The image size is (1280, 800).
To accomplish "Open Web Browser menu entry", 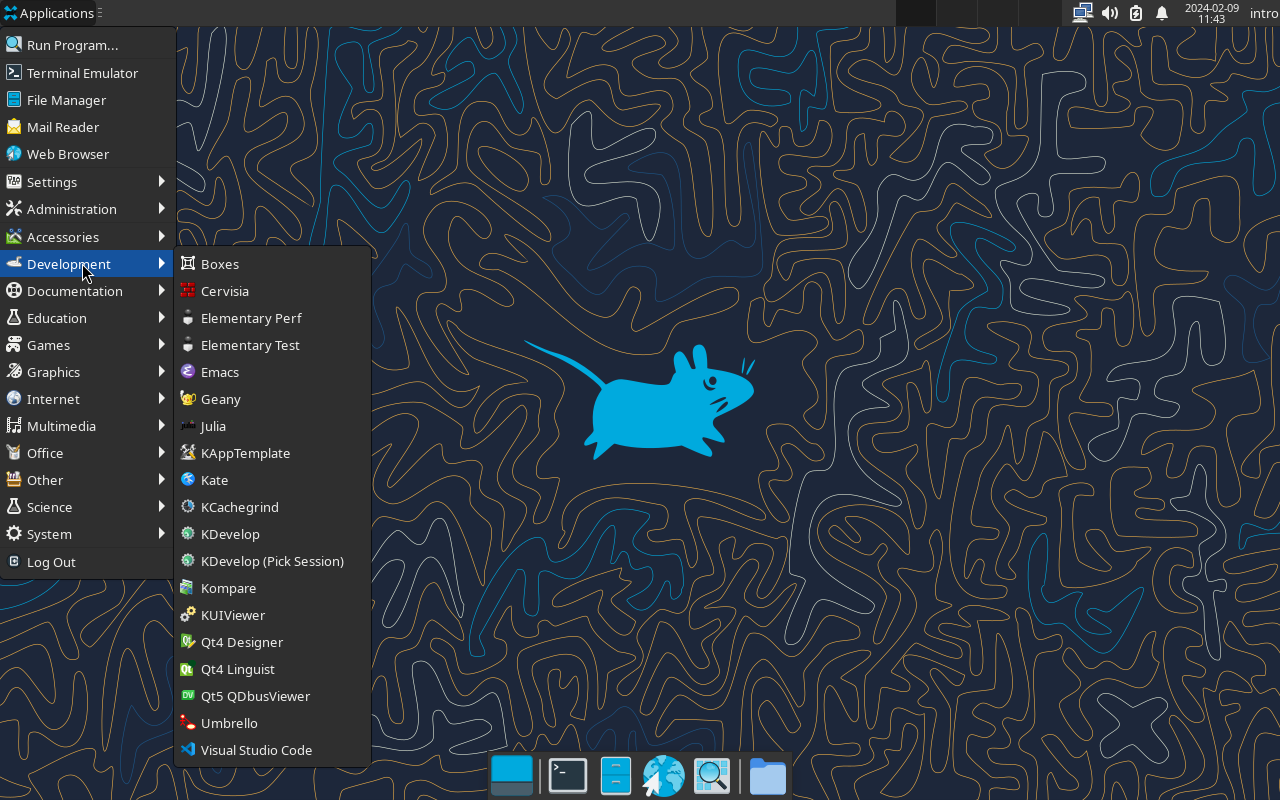I will click(x=88, y=154).
